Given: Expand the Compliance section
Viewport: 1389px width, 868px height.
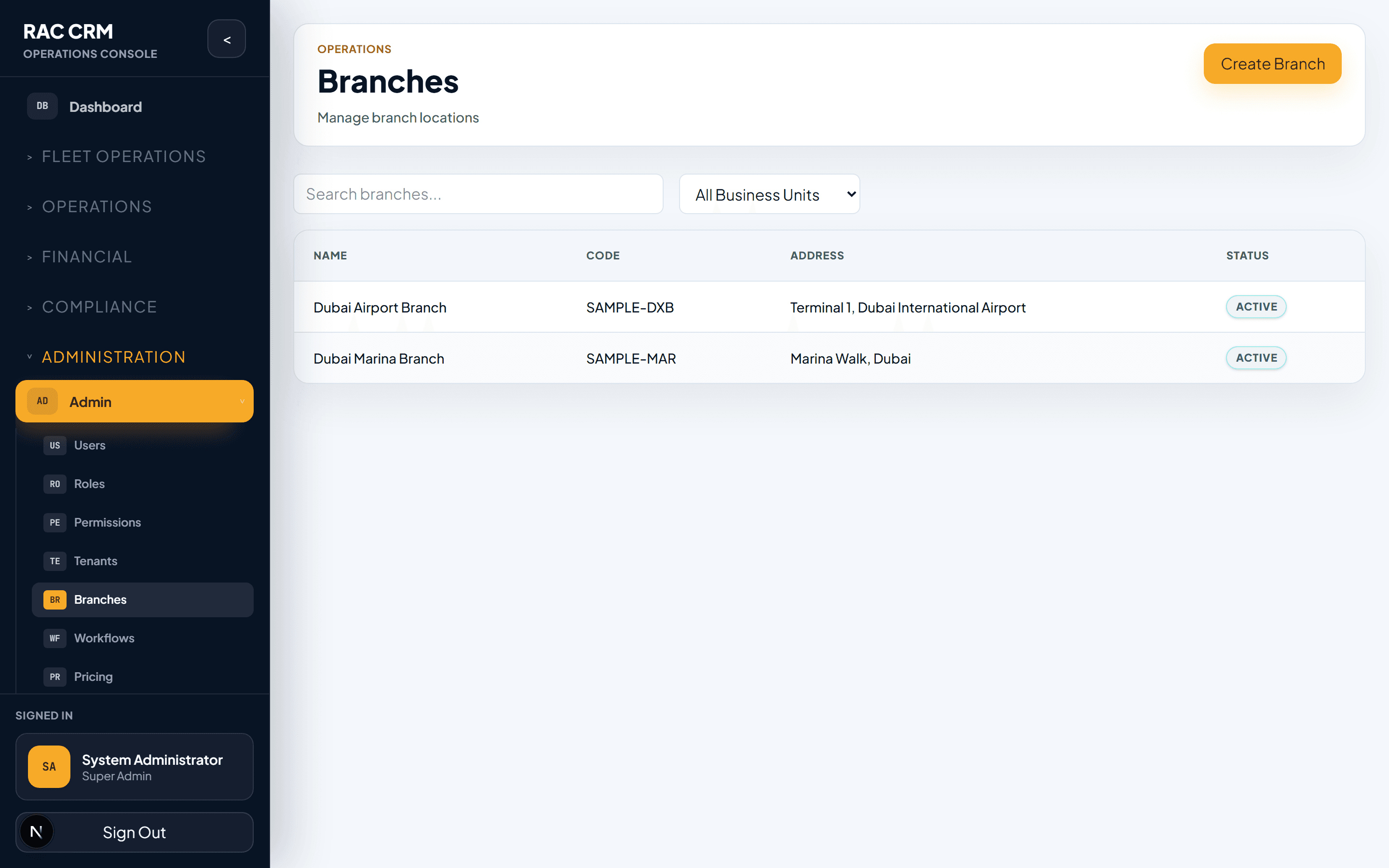Looking at the screenshot, I should pyautogui.click(x=93, y=307).
